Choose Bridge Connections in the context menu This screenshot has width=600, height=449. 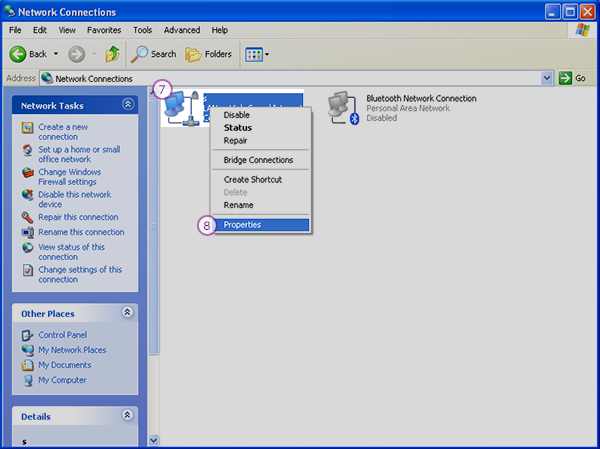pos(261,160)
